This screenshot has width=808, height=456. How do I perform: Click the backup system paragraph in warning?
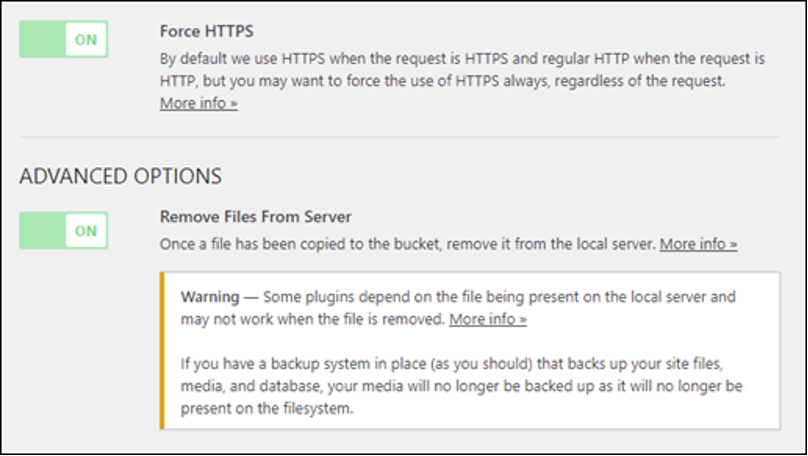[x=461, y=386]
